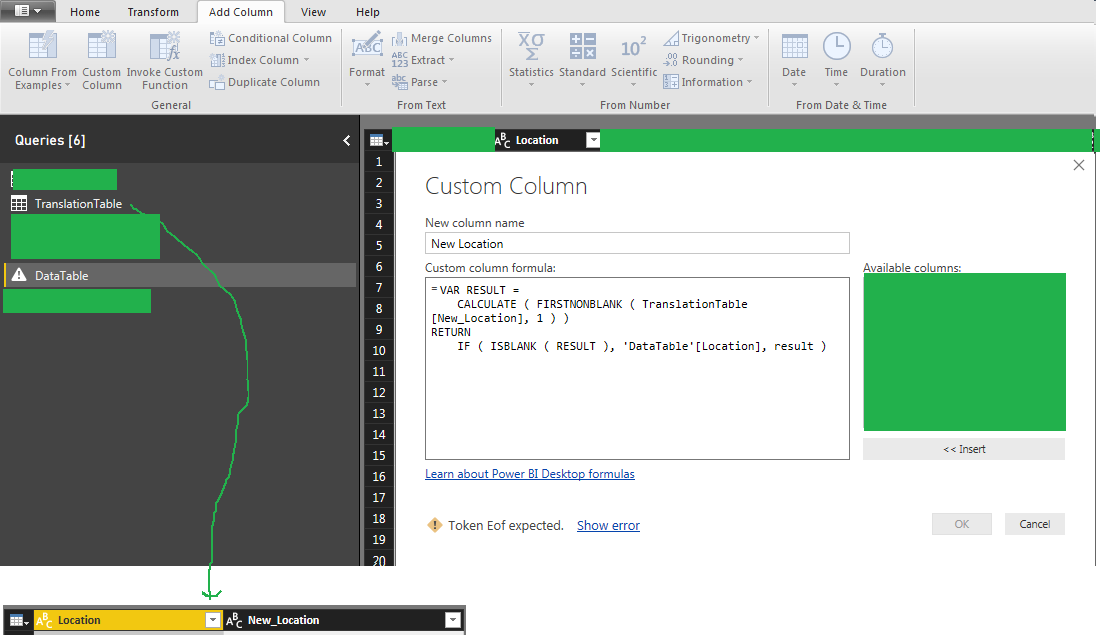The image size is (1100, 636).
Task: Click the OK button
Action: pyautogui.click(x=962, y=524)
